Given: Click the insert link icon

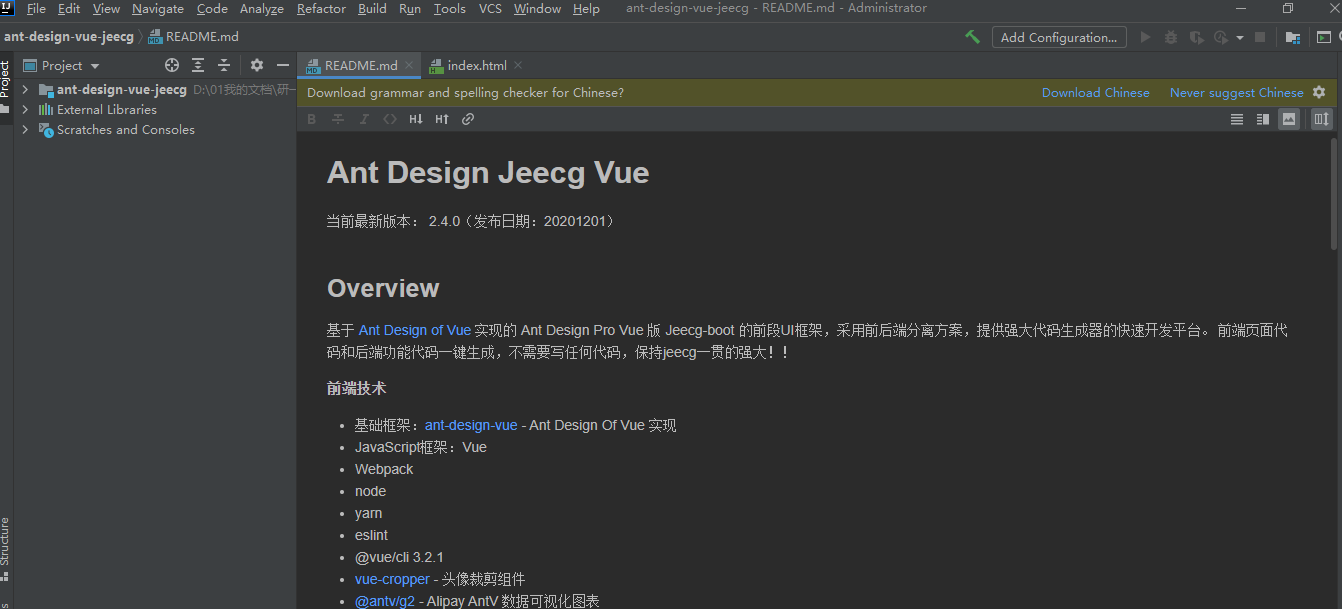Looking at the screenshot, I should tap(468, 119).
